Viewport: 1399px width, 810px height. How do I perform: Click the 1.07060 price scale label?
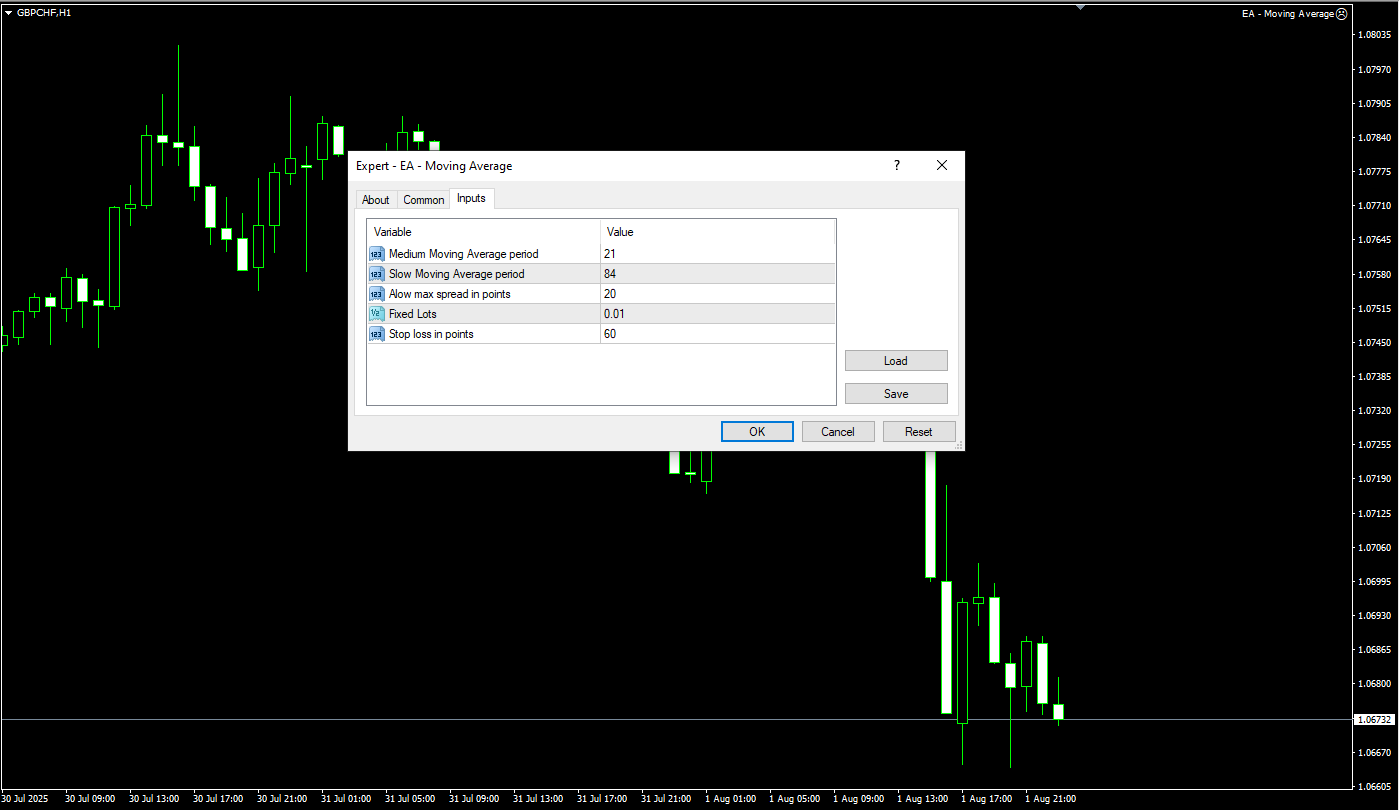1375,548
